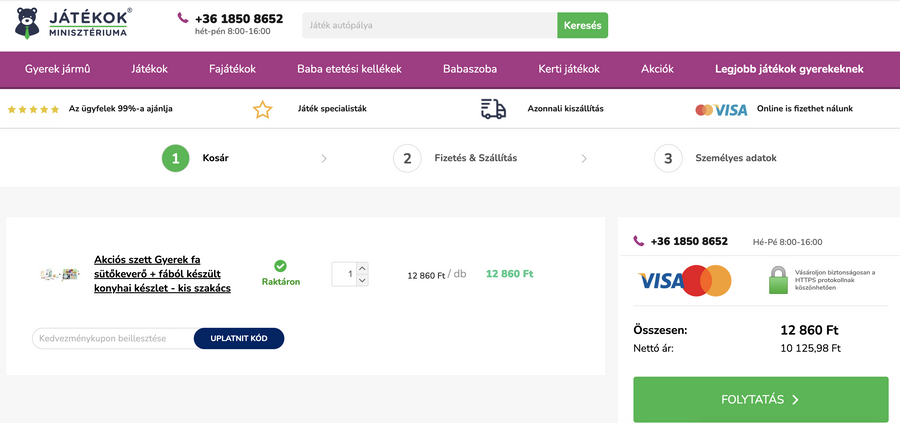Decrease product quantity with down arrow
900x423 pixels.
tap(362, 280)
